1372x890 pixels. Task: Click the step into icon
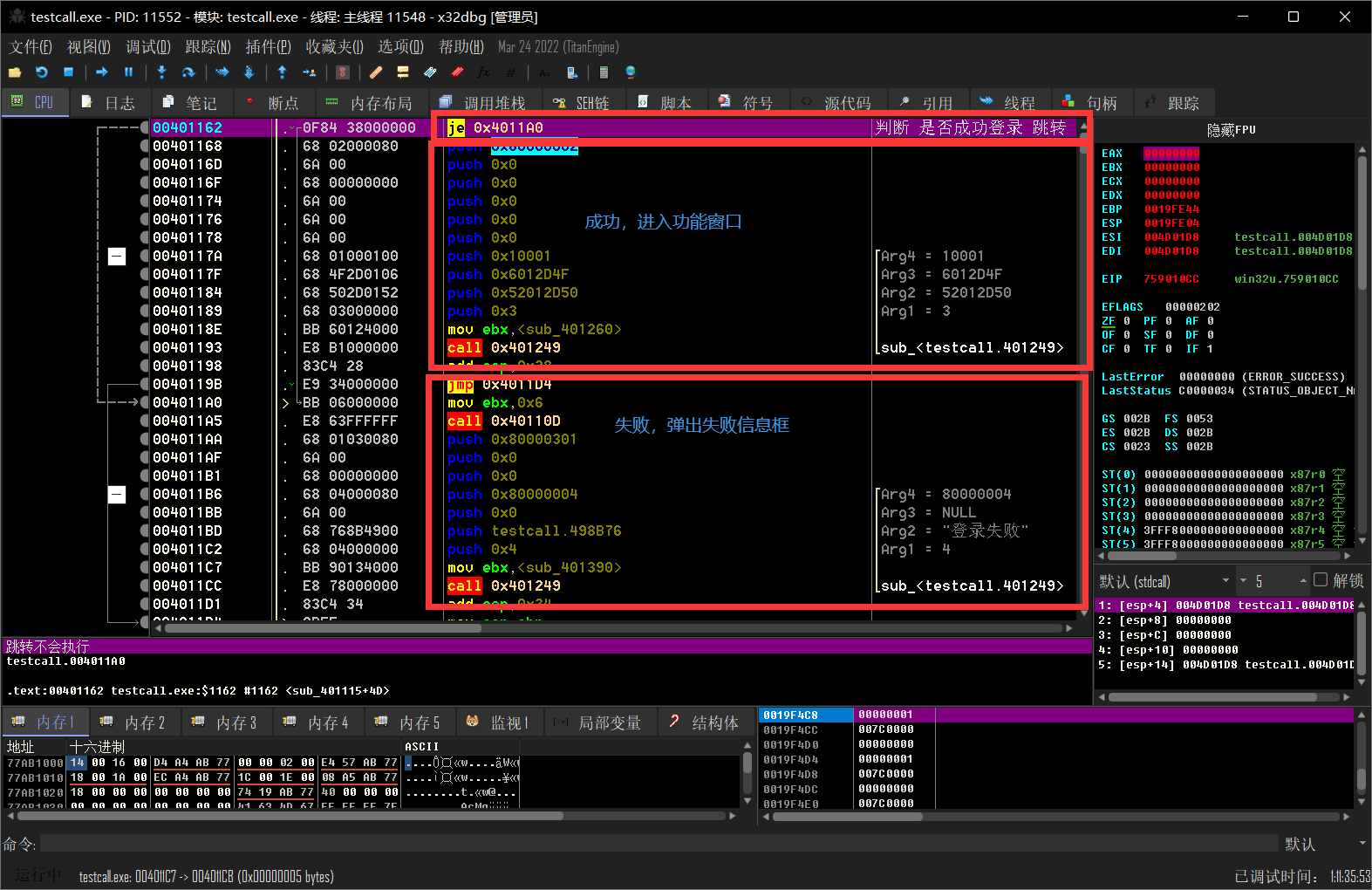point(161,72)
